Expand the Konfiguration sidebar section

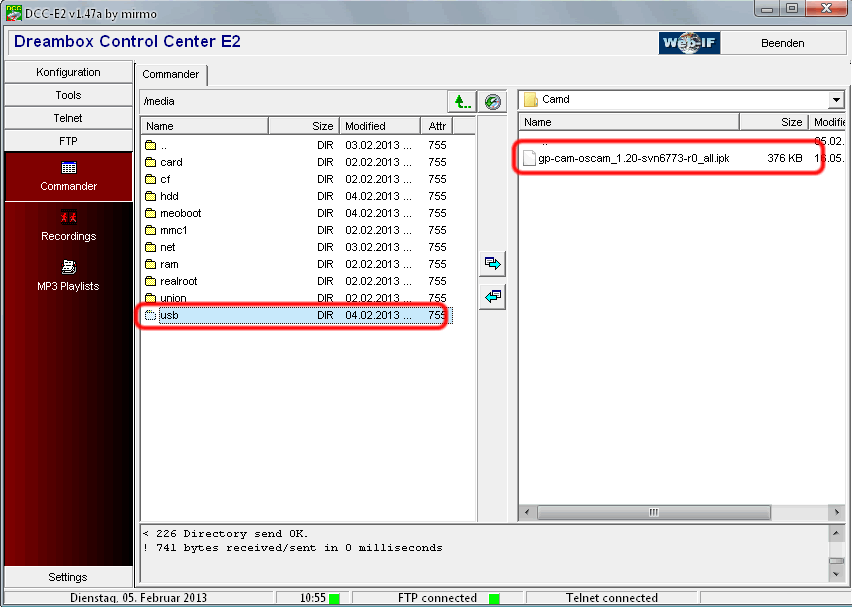coord(68,72)
